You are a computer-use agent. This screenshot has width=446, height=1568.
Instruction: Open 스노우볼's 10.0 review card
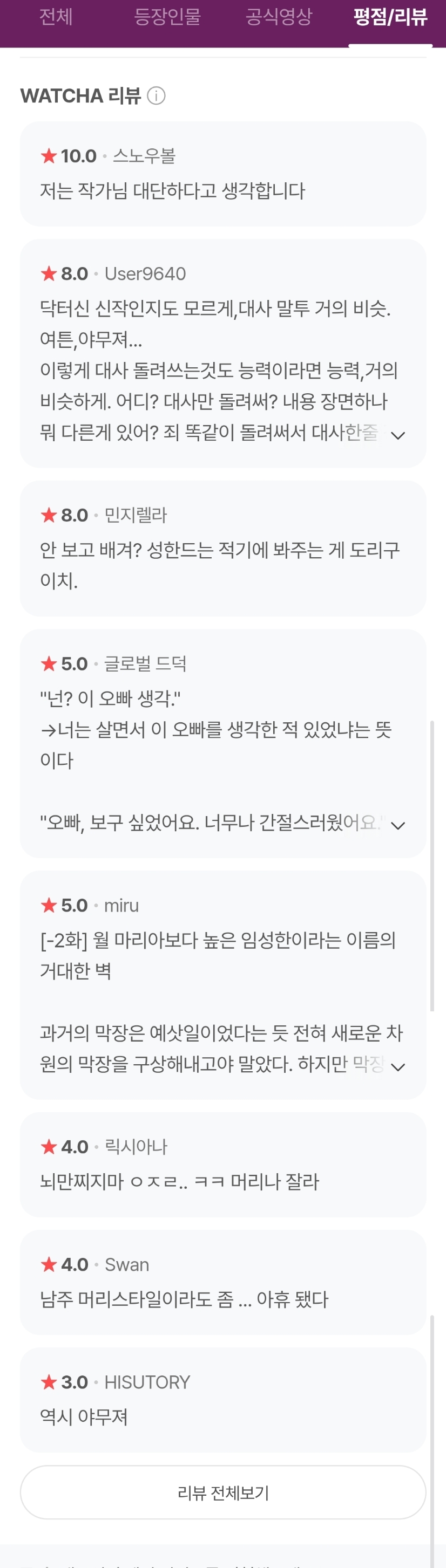coord(222,174)
